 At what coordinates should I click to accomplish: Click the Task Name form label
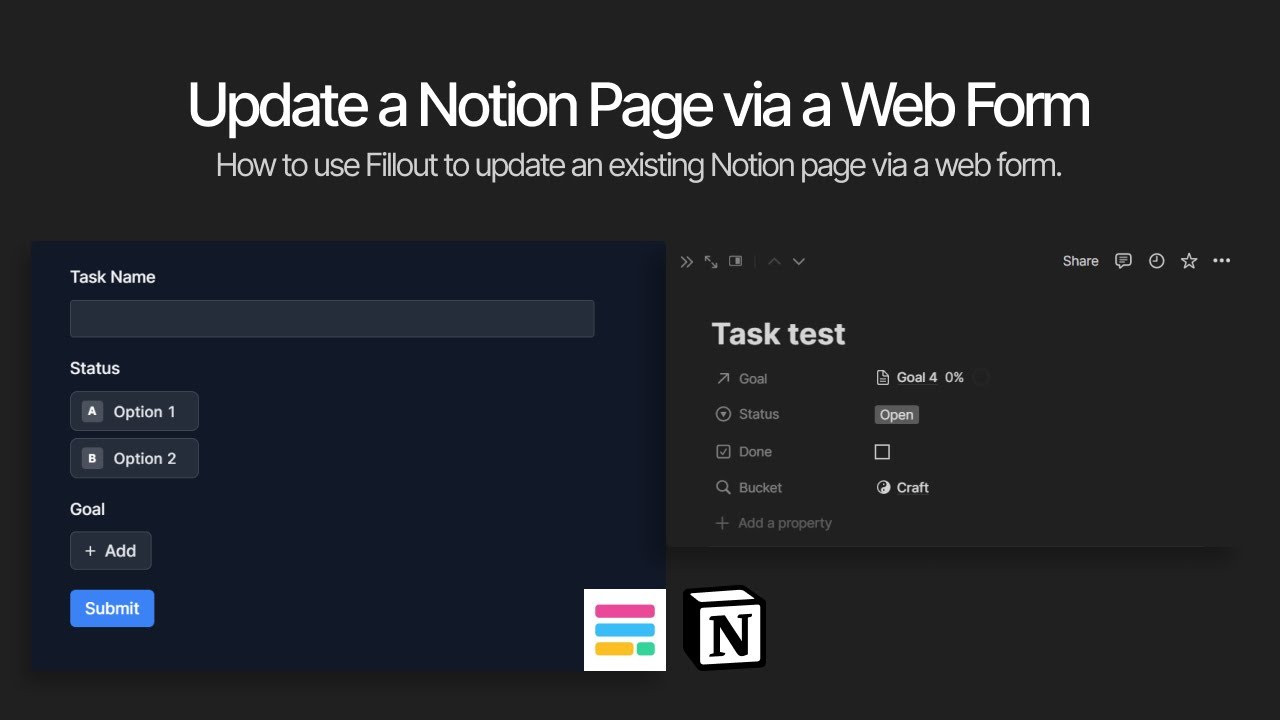(x=113, y=277)
